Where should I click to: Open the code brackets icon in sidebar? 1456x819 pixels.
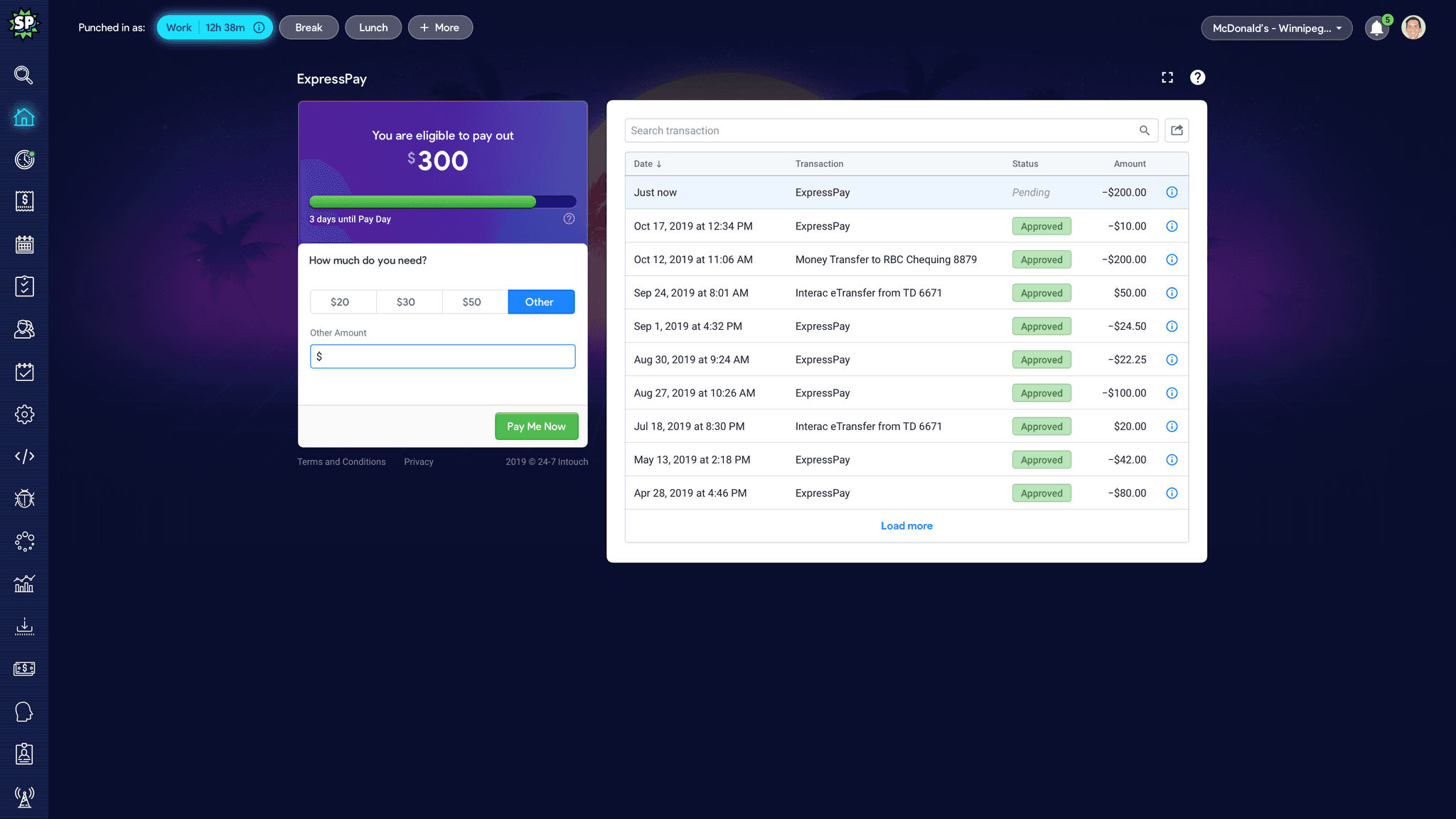tap(24, 456)
